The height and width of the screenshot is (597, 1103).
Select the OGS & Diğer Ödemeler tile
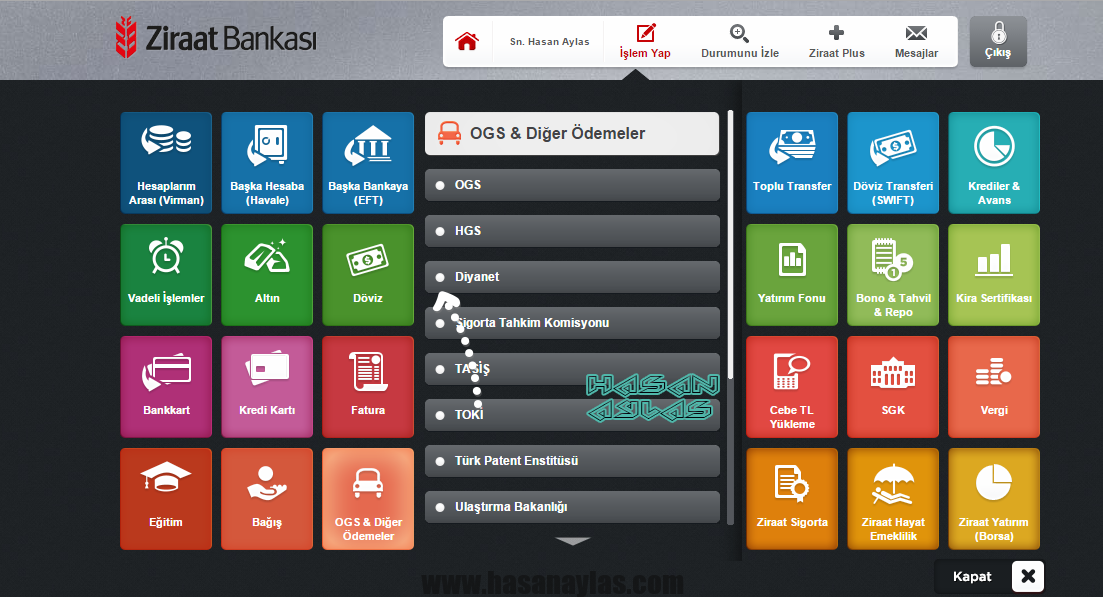[368, 498]
